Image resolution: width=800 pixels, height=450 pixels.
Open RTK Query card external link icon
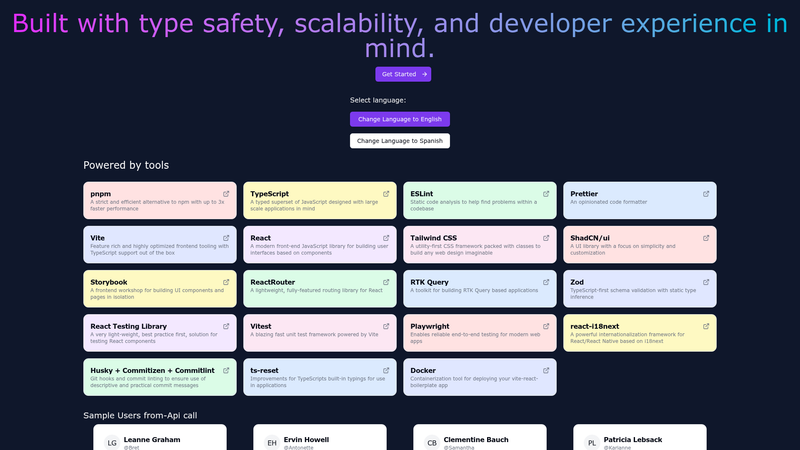pos(546,282)
